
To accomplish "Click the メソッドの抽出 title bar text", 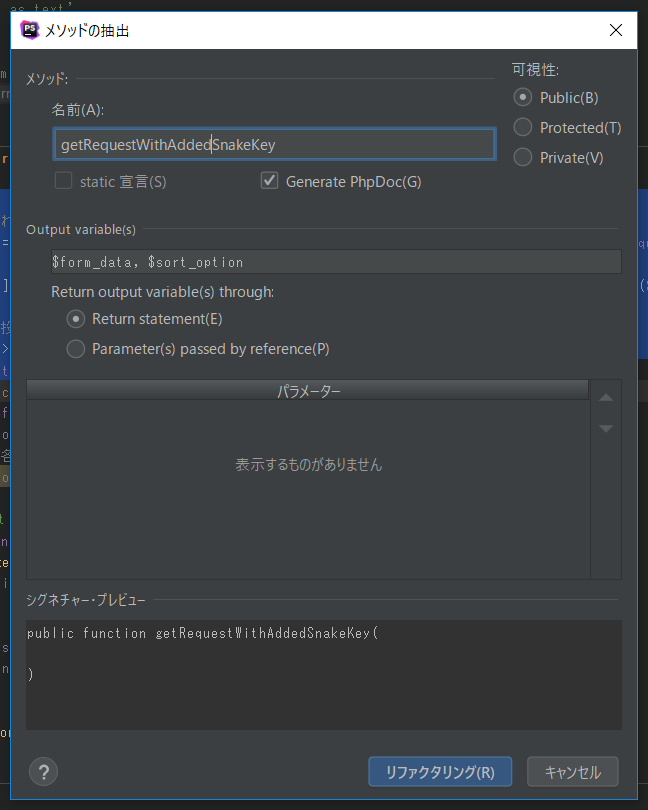I will [87, 31].
